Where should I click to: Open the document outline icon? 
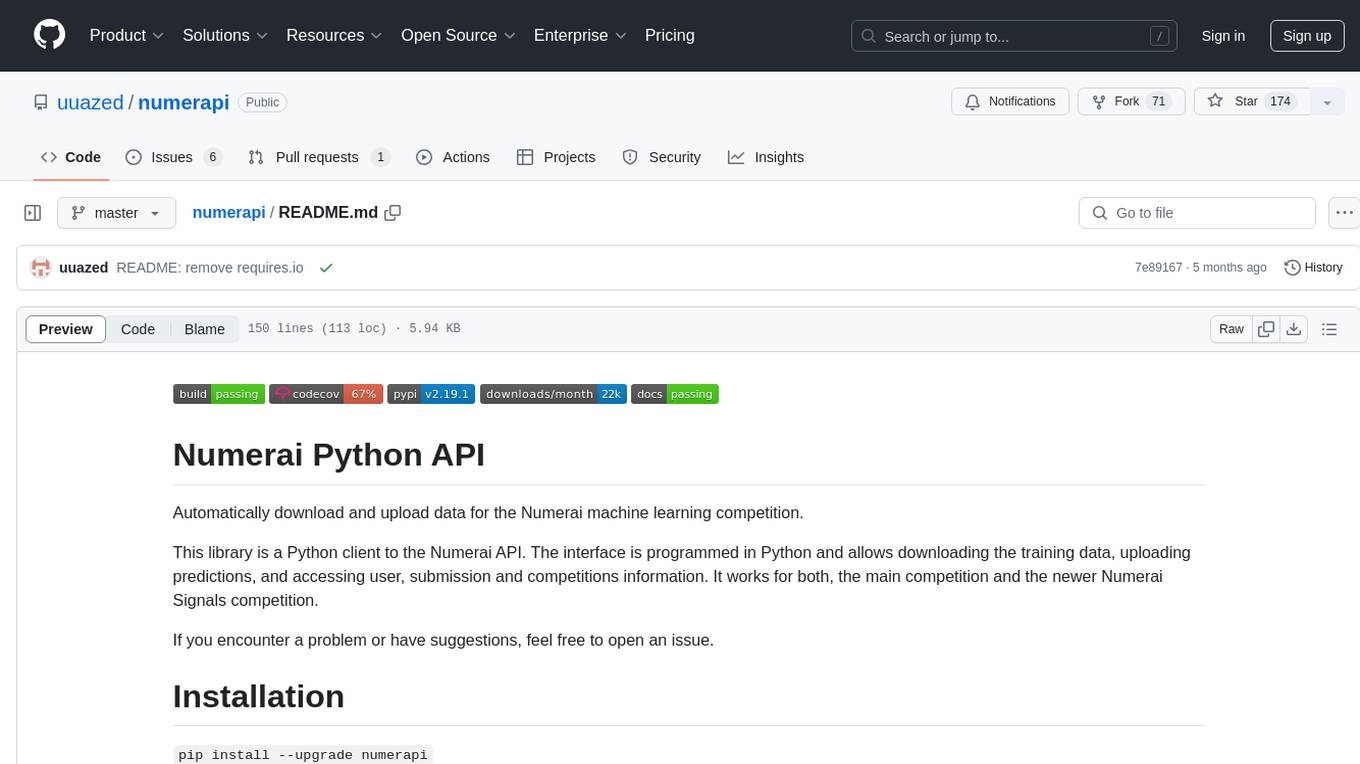pyautogui.click(x=1329, y=329)
